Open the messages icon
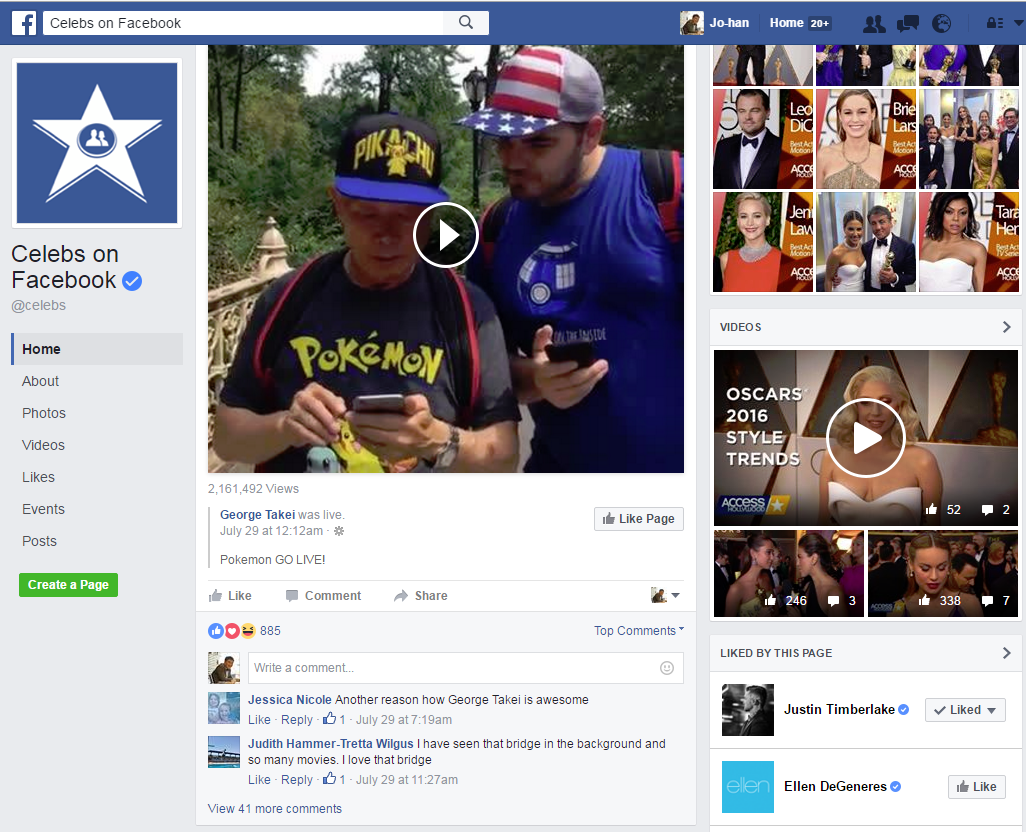 click(x=908, y=24)
